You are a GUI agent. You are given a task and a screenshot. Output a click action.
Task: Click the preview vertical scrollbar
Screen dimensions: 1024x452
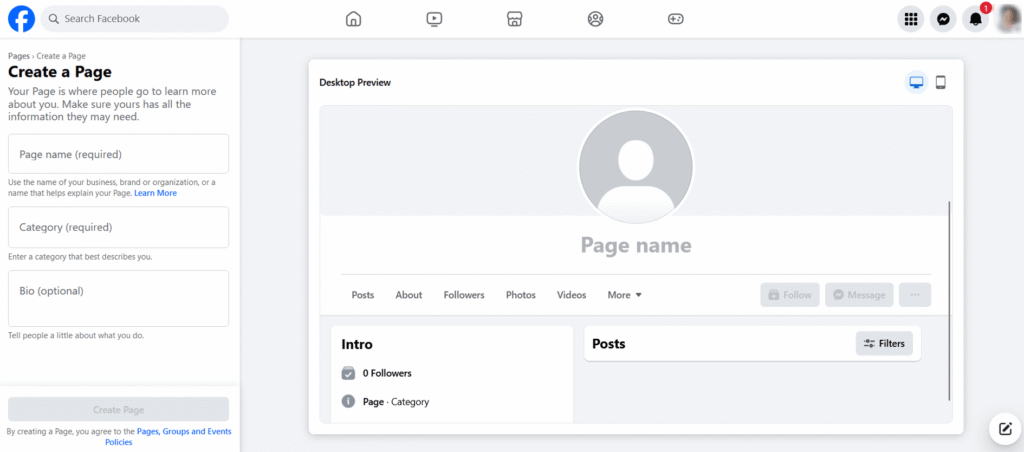pyautogui.click(x=949, y=301)
